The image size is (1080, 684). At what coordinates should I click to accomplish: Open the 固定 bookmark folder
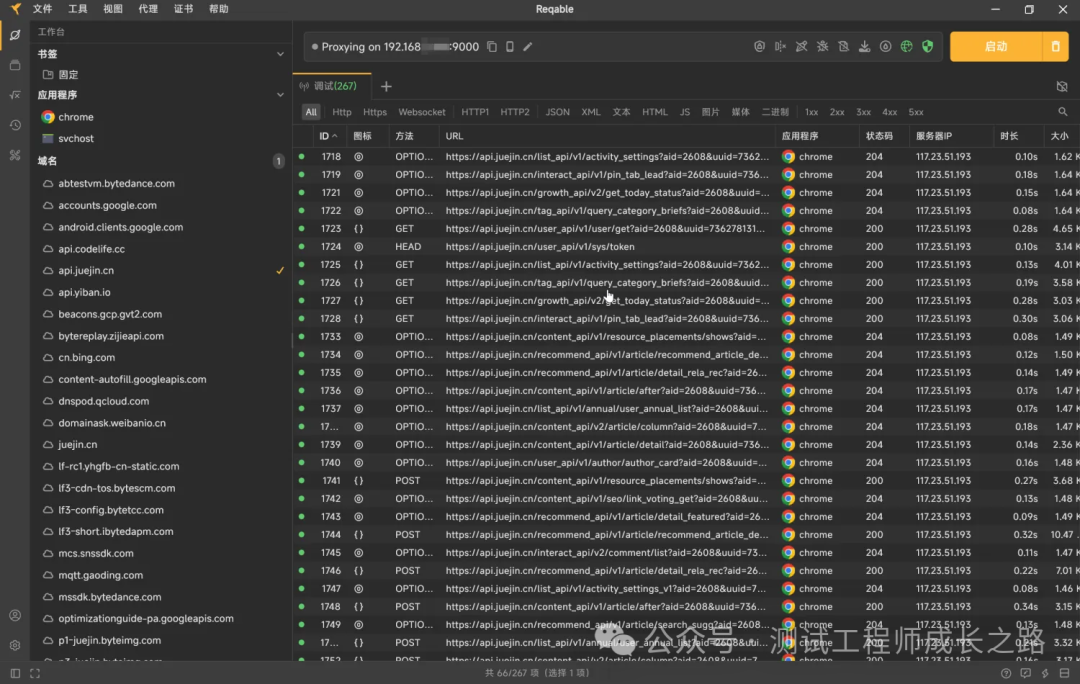point(160,74)
